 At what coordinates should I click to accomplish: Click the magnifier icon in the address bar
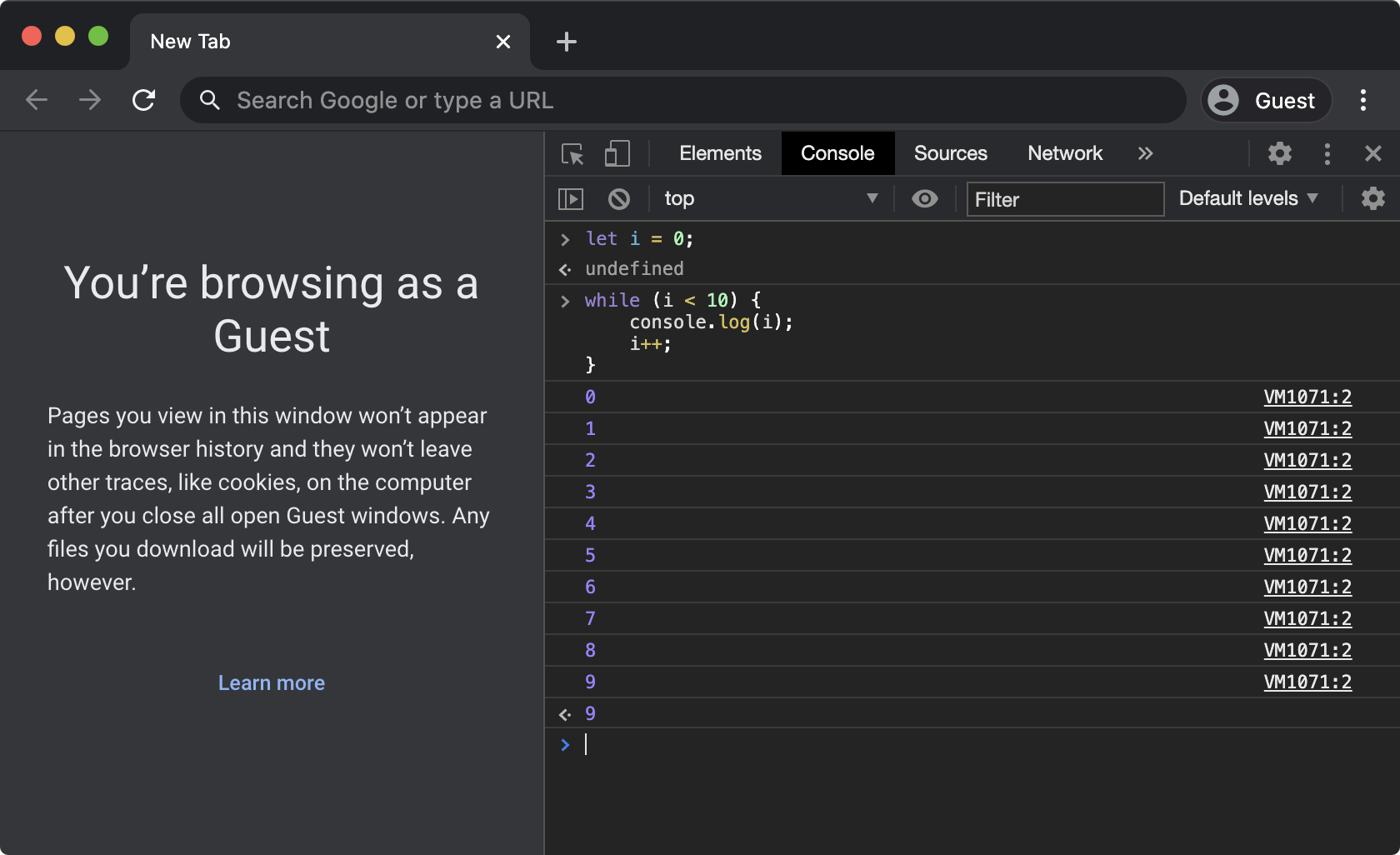click(x=210, y=101)
